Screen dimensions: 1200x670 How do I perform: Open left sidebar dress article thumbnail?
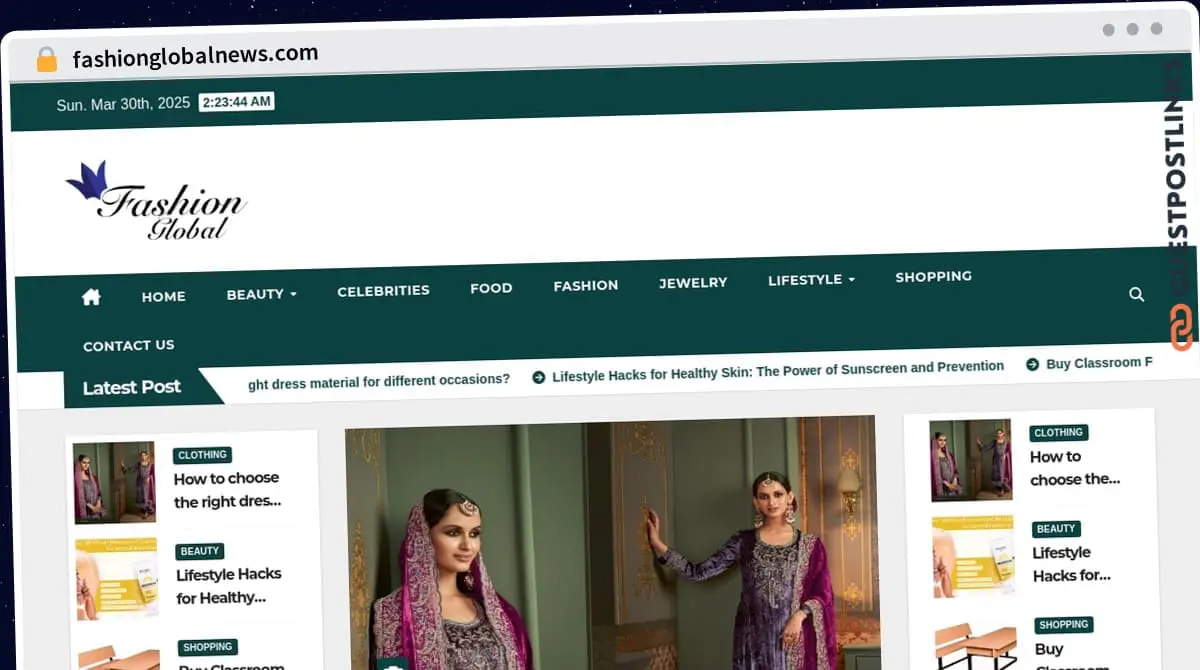(114, 483)
